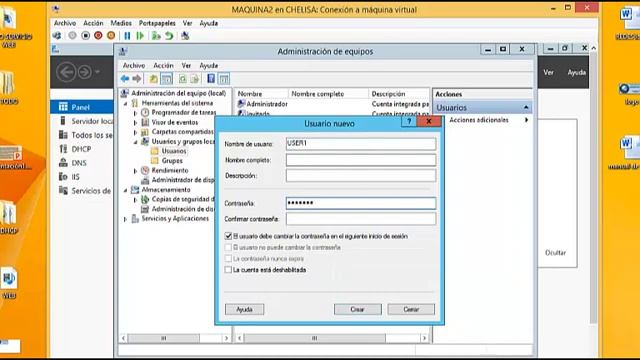Open Ayuda menu in Administración de equipos

[x=209, y=65]
